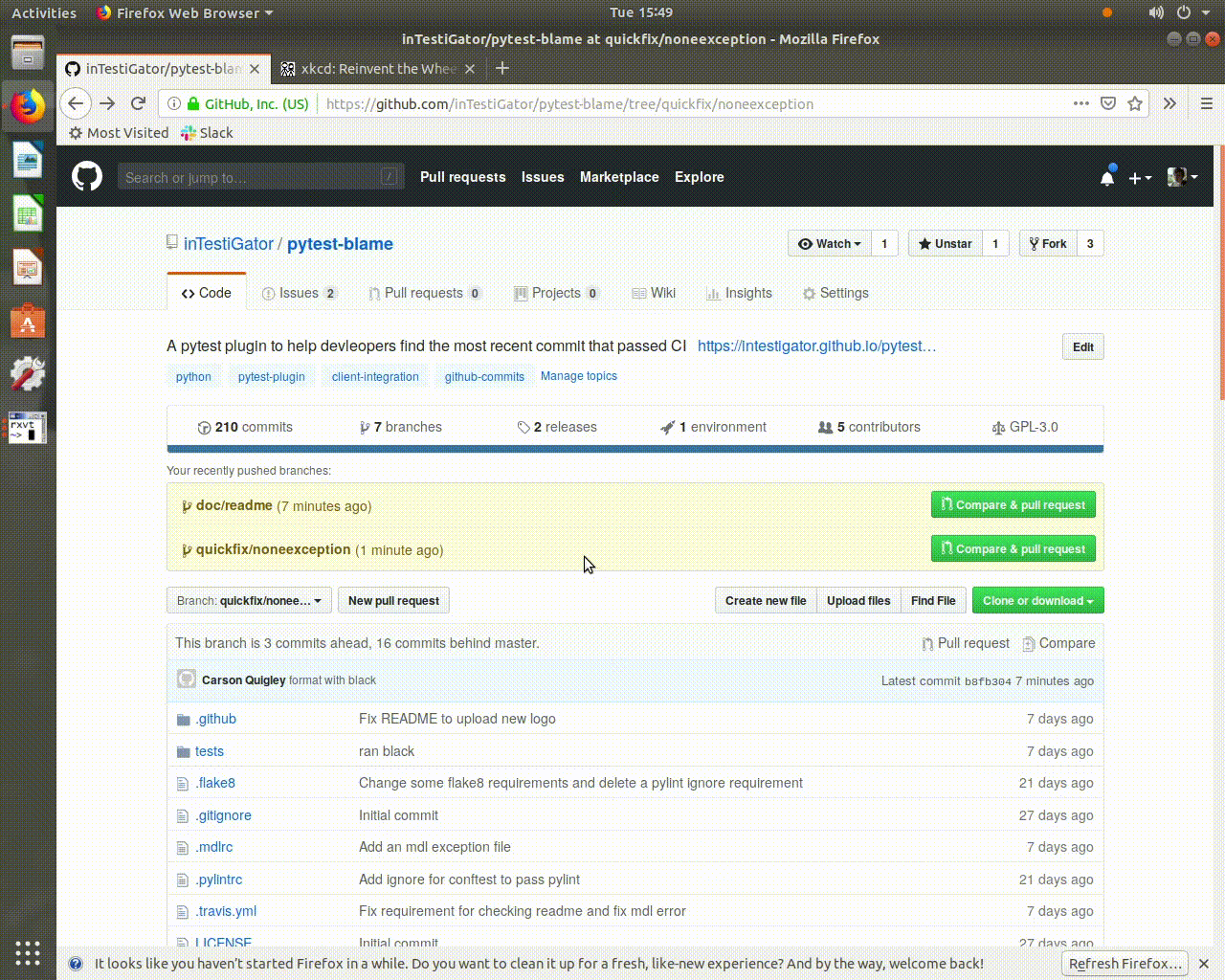Show applications grid in the dock
The image size is (1225, 980).
click(x=28, y=953)
